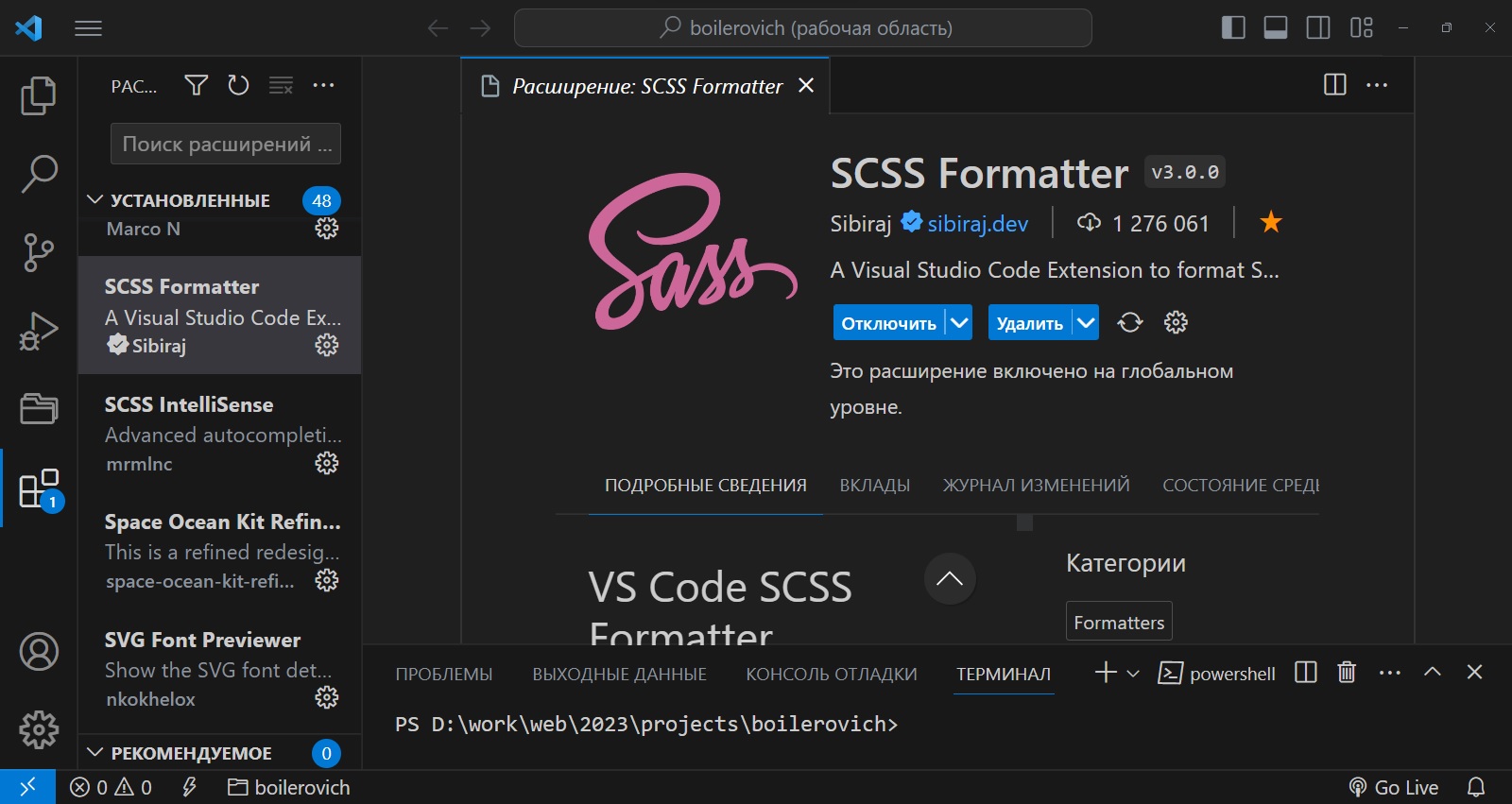Kill terminal with trash icon
This screenshot has height=804, width=1512.
coord(1347,673)
